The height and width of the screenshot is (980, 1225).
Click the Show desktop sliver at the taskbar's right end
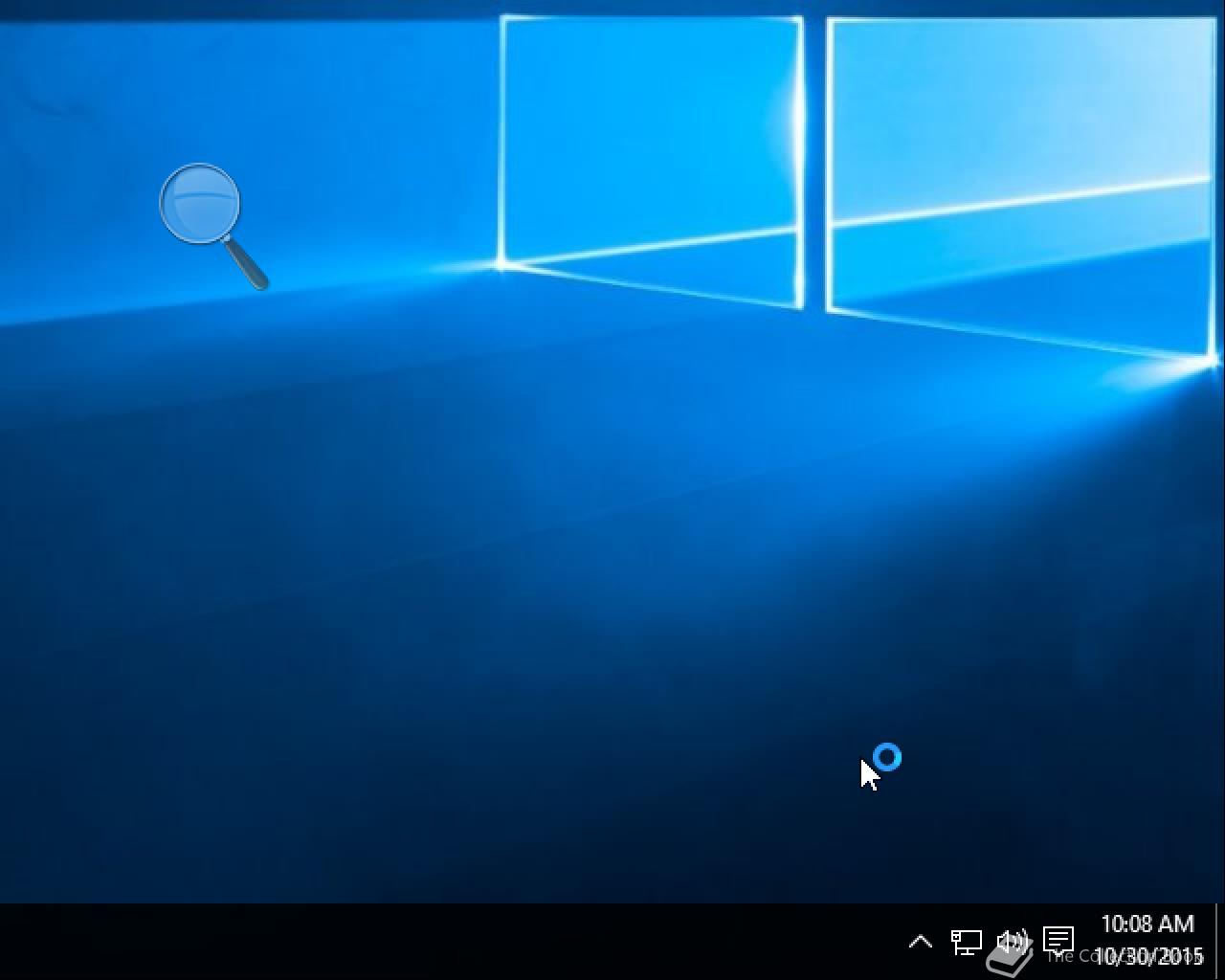pos(1219,942)
